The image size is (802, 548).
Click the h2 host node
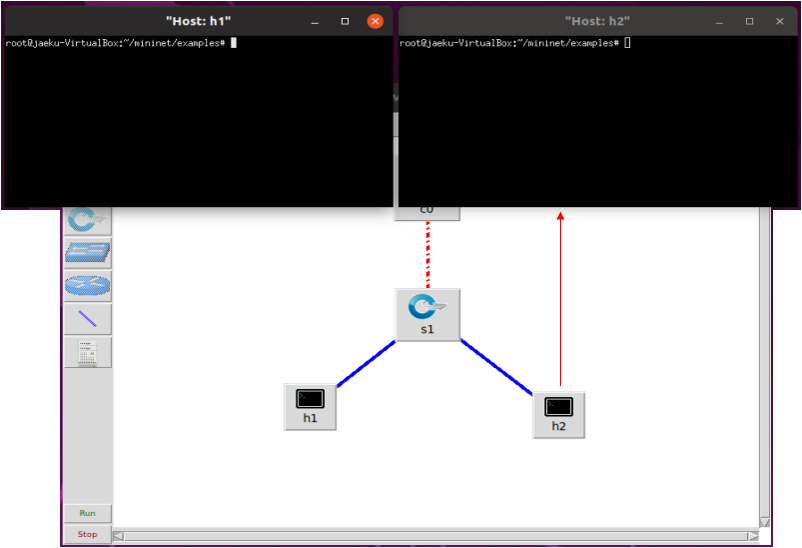pos(559,415)
